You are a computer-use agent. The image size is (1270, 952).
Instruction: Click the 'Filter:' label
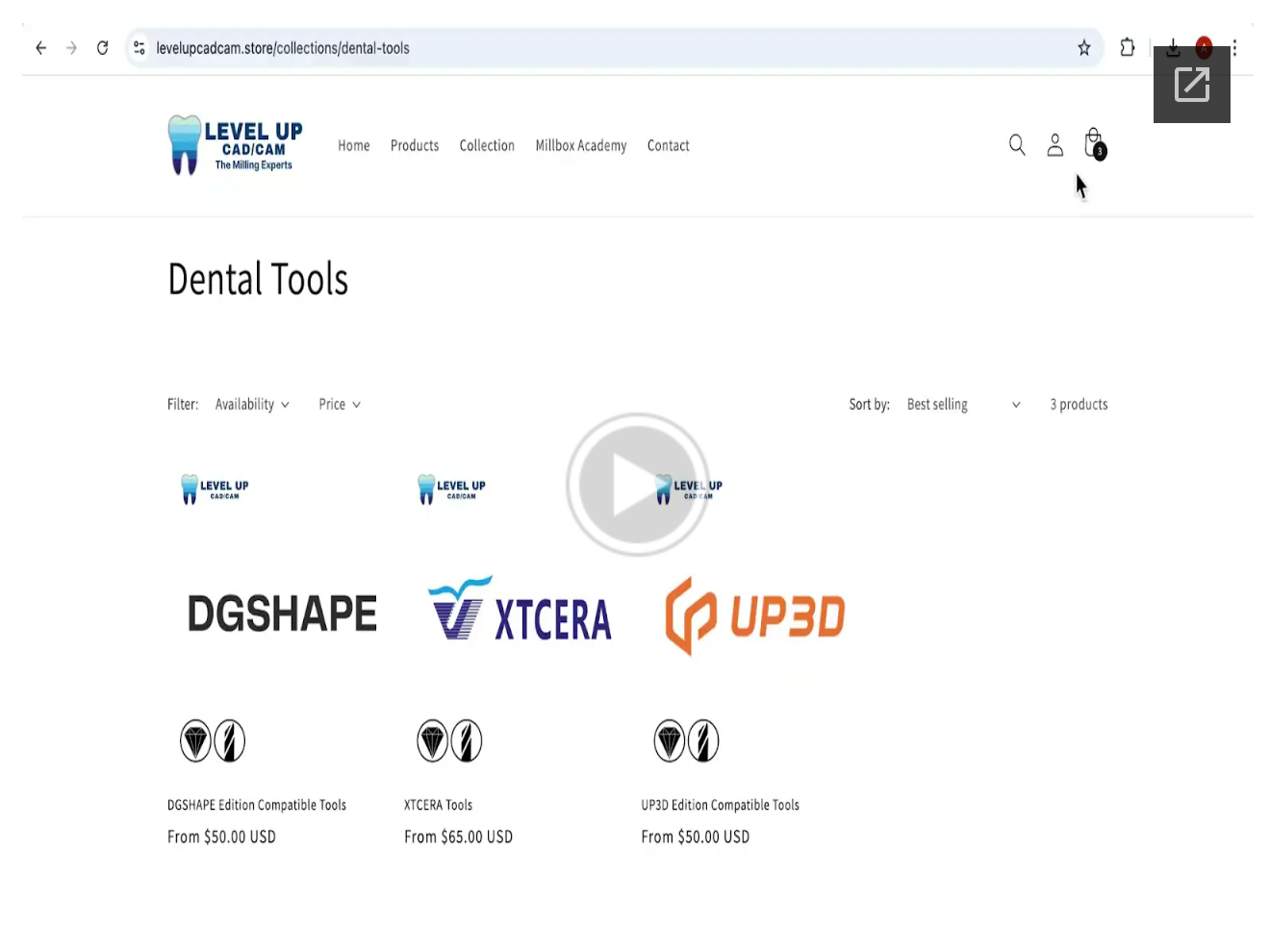(x=183, y=404)
